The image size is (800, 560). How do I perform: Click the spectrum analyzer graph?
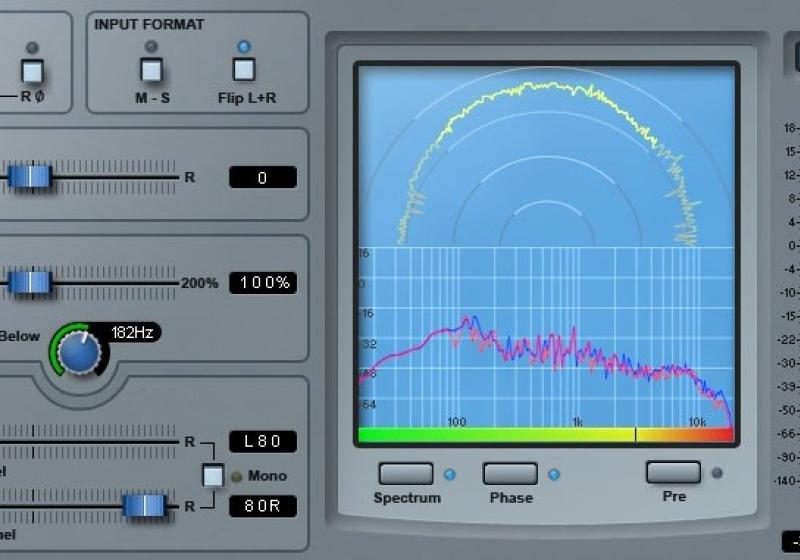546,337
